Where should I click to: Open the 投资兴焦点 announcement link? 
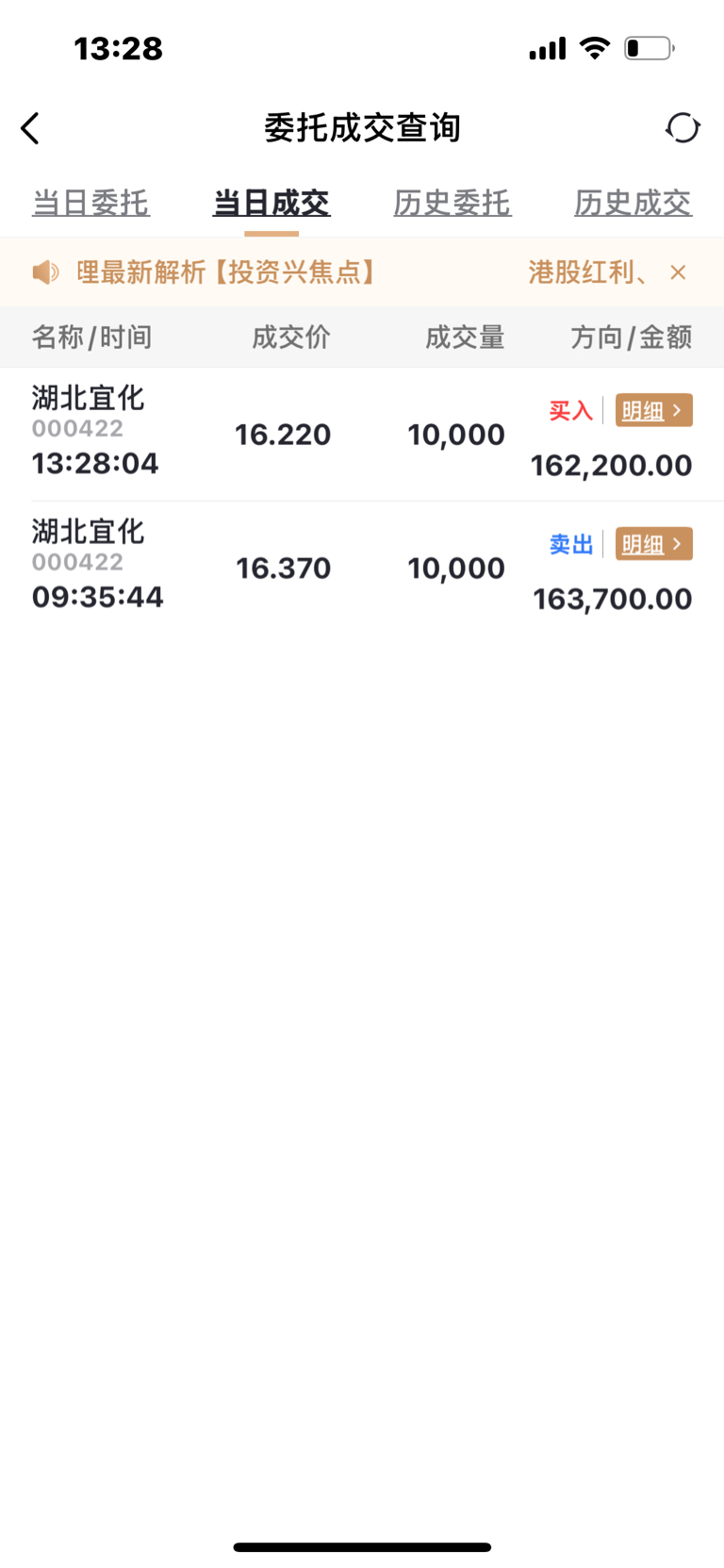coord(226,272)
